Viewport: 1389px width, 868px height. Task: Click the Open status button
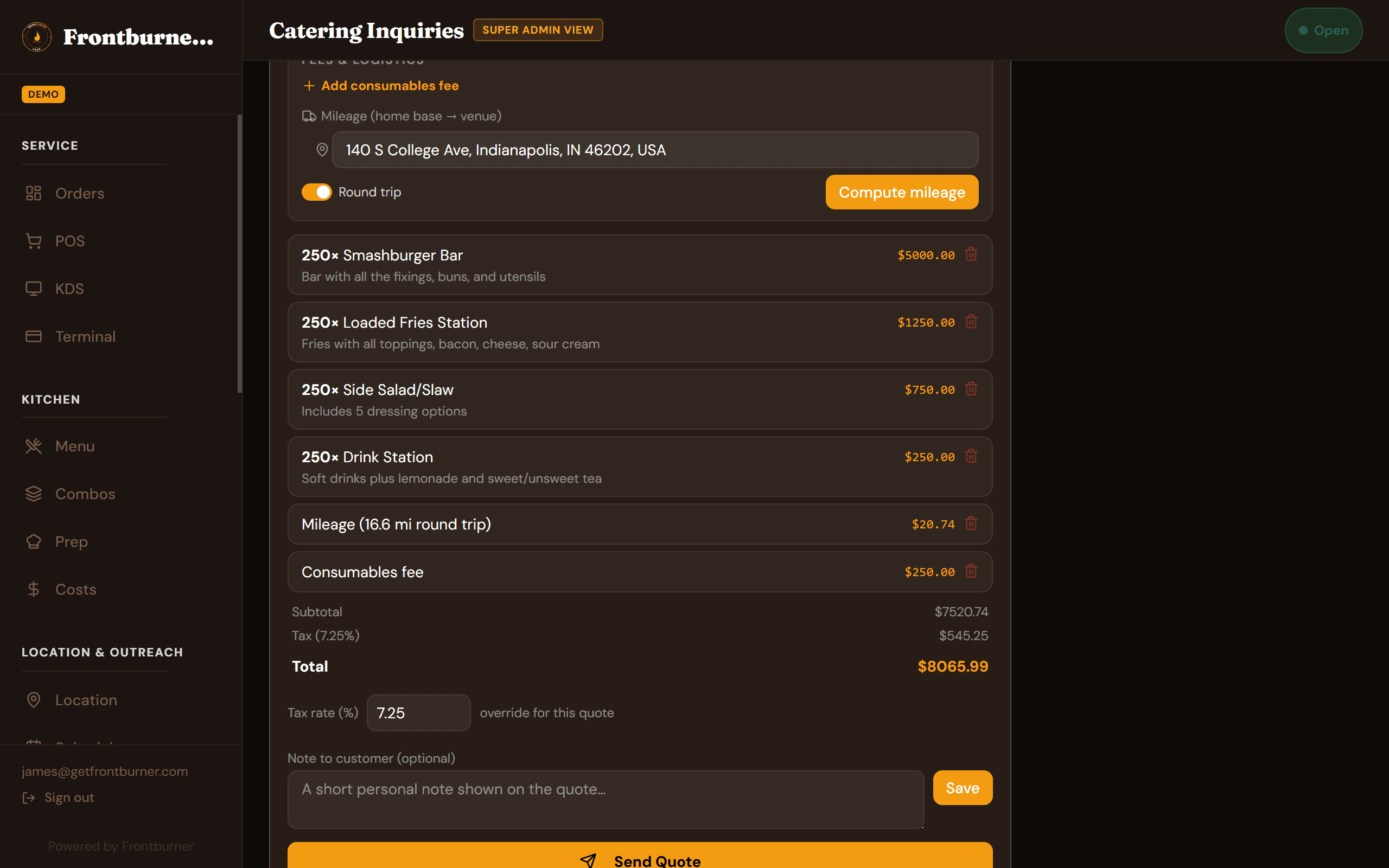[x=1323, y=30]
